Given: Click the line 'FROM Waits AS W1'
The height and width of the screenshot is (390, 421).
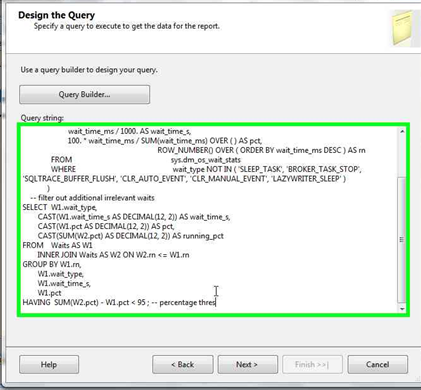Looking at the screenshot, I should pyautogui.click(x=57, y=245).
